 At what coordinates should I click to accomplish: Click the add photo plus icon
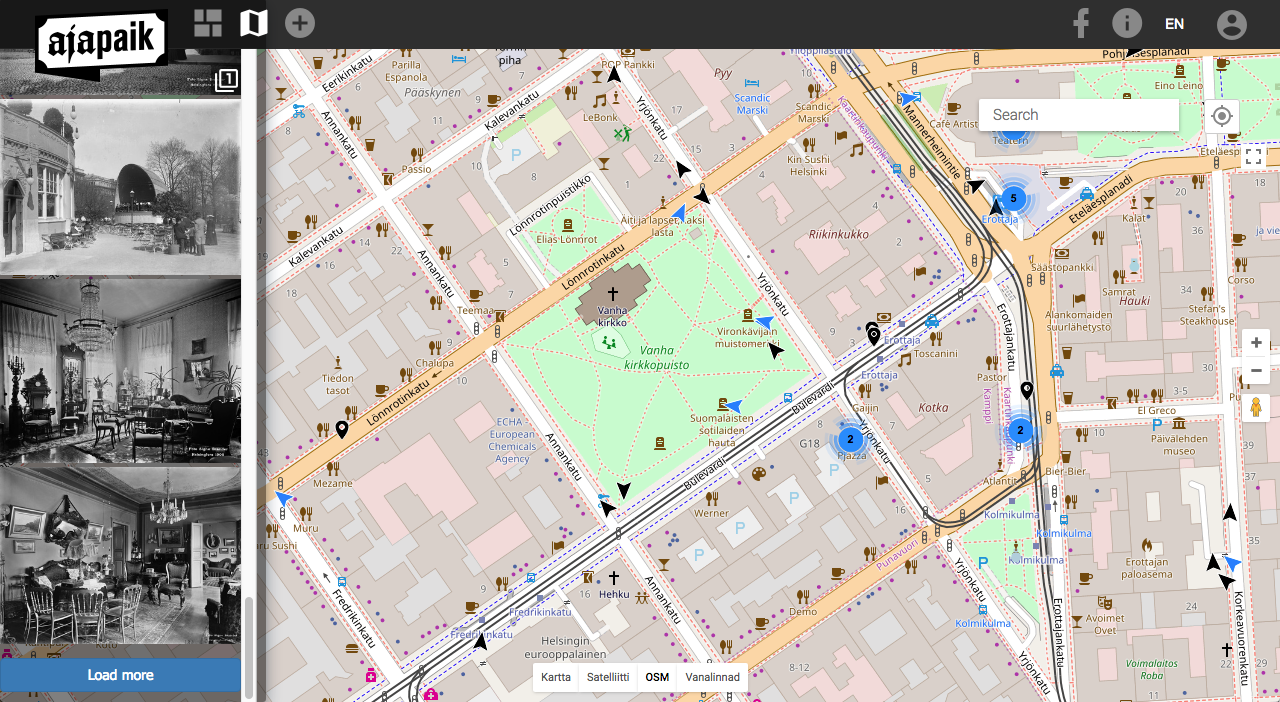pyautogui.click(x=300, y=23)
